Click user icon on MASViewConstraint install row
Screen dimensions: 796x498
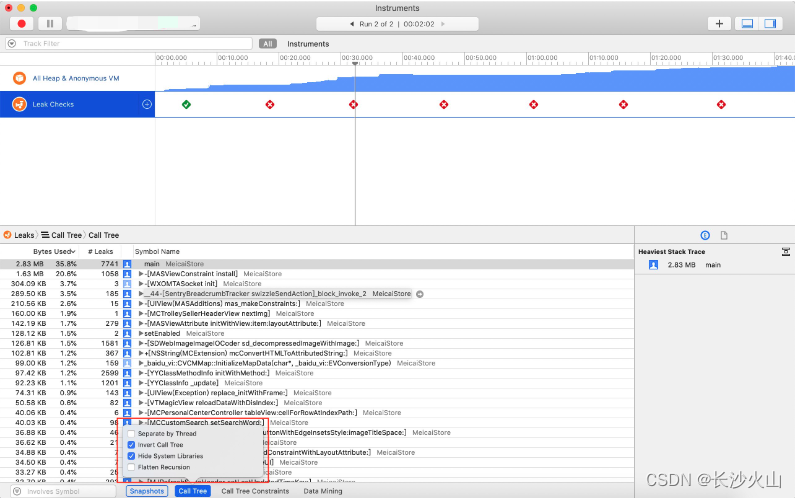click(x=127, y=274)
